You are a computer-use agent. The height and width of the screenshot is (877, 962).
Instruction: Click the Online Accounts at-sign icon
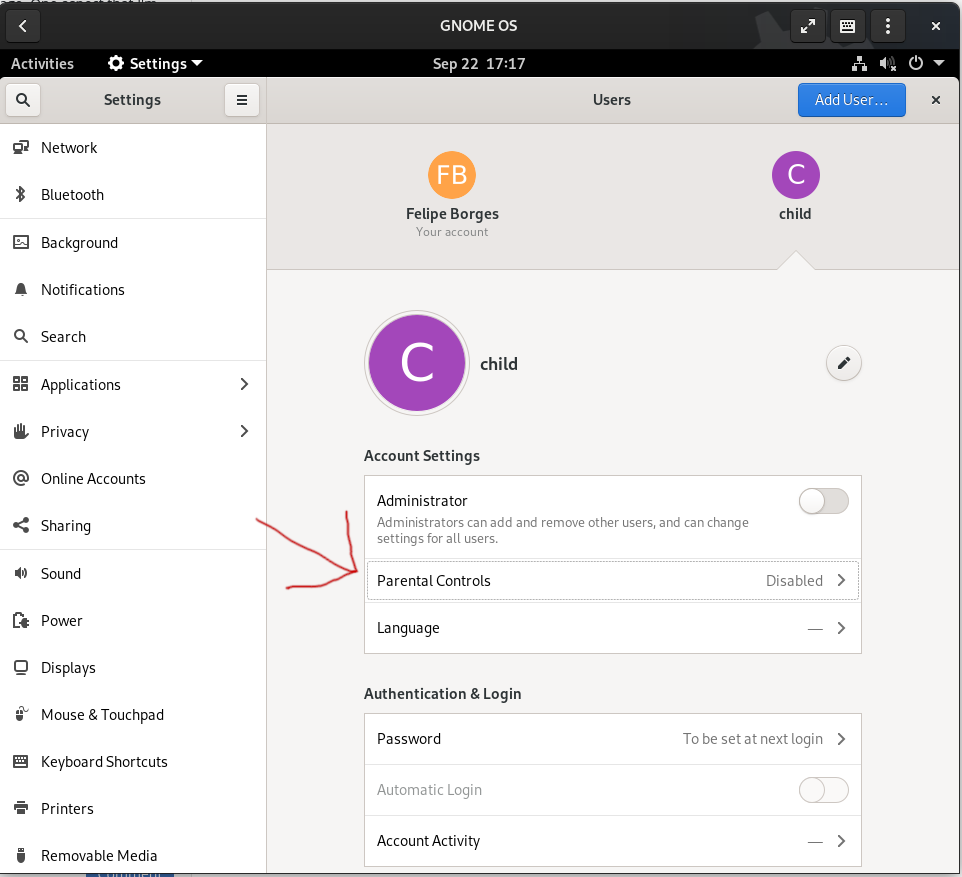[x=21, y=478]
